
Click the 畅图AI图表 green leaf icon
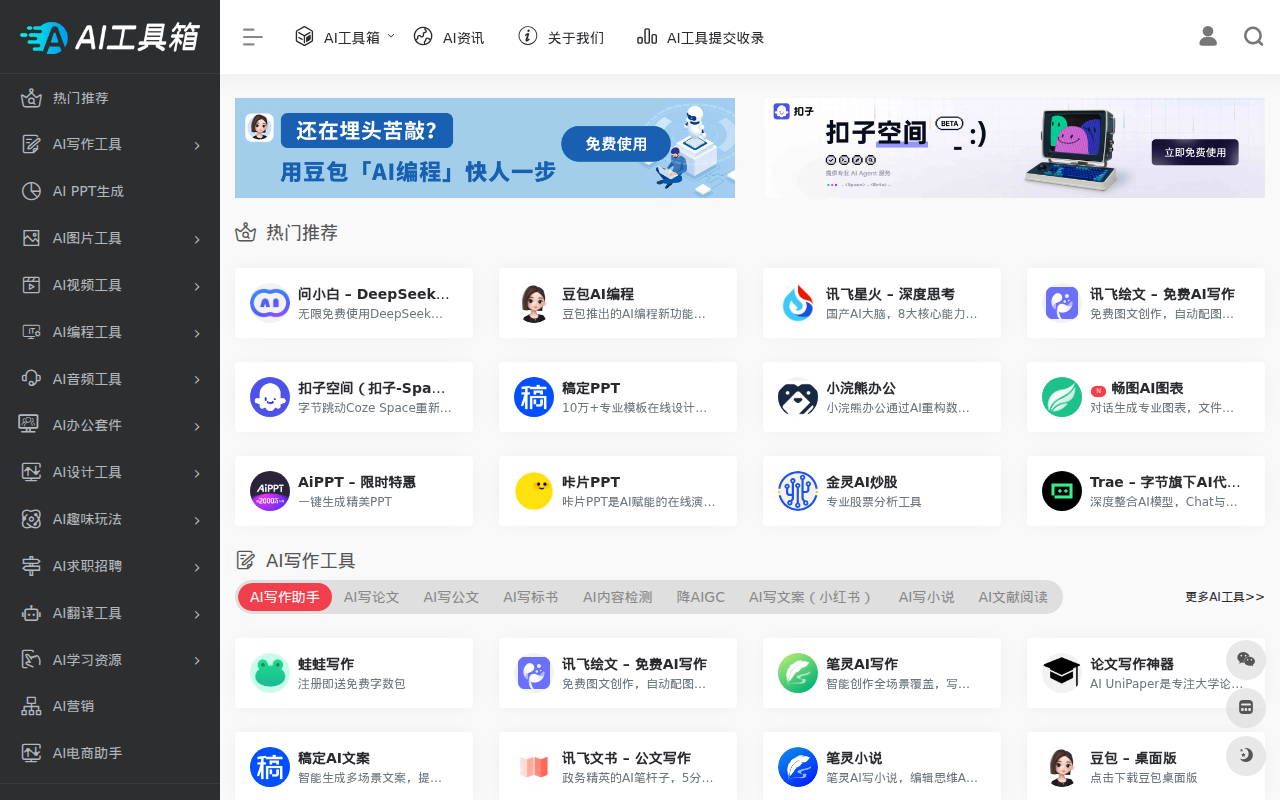point(1062,397)
